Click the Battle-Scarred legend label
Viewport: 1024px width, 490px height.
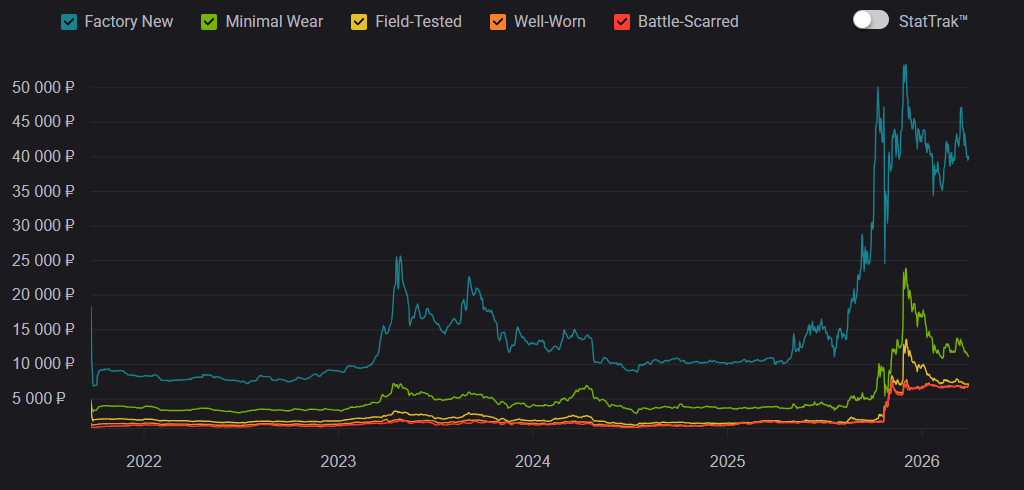pos(688,21)
